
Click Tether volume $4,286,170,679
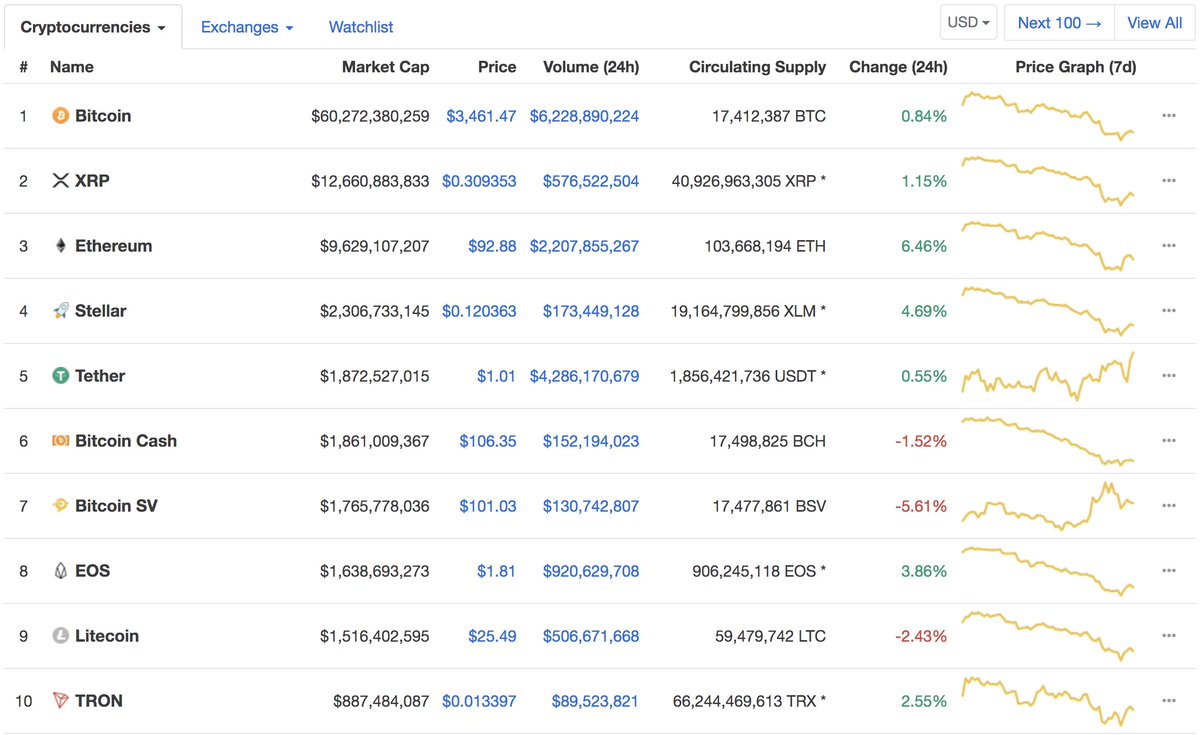pyautogui.click(x=584, y=376)
